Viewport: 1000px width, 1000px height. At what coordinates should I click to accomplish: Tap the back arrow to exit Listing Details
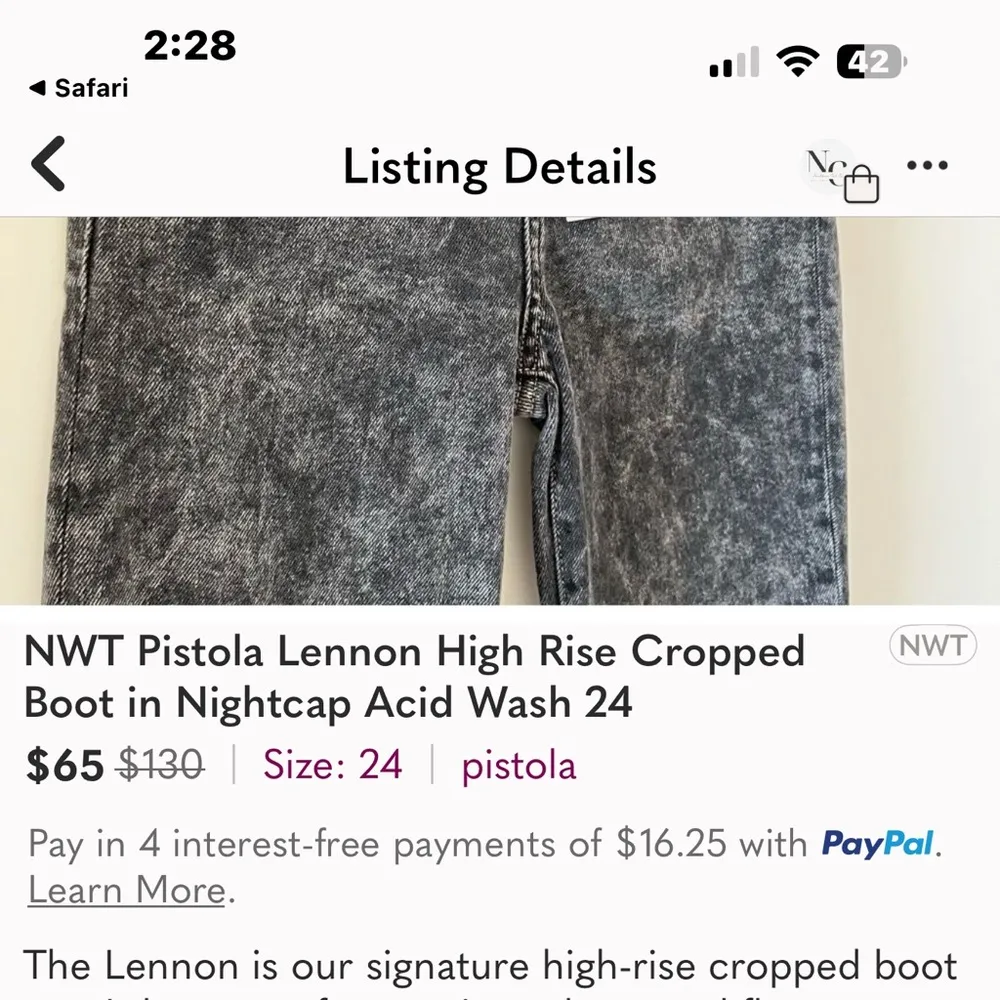(x=47, y=166)
